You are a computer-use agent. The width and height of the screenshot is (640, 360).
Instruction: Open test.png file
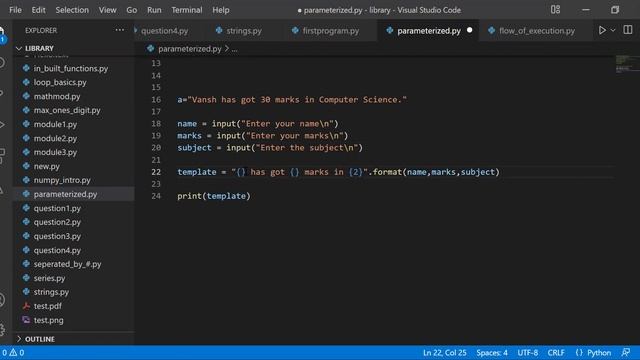(48, 320)
